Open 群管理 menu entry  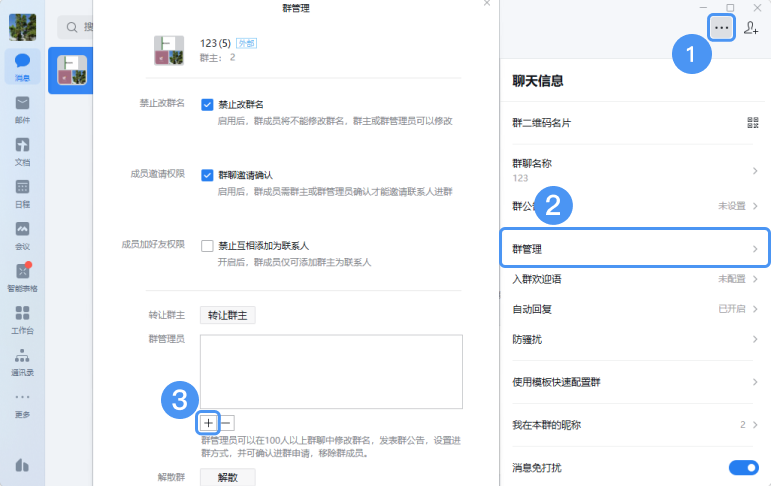[x=635, y=248]
